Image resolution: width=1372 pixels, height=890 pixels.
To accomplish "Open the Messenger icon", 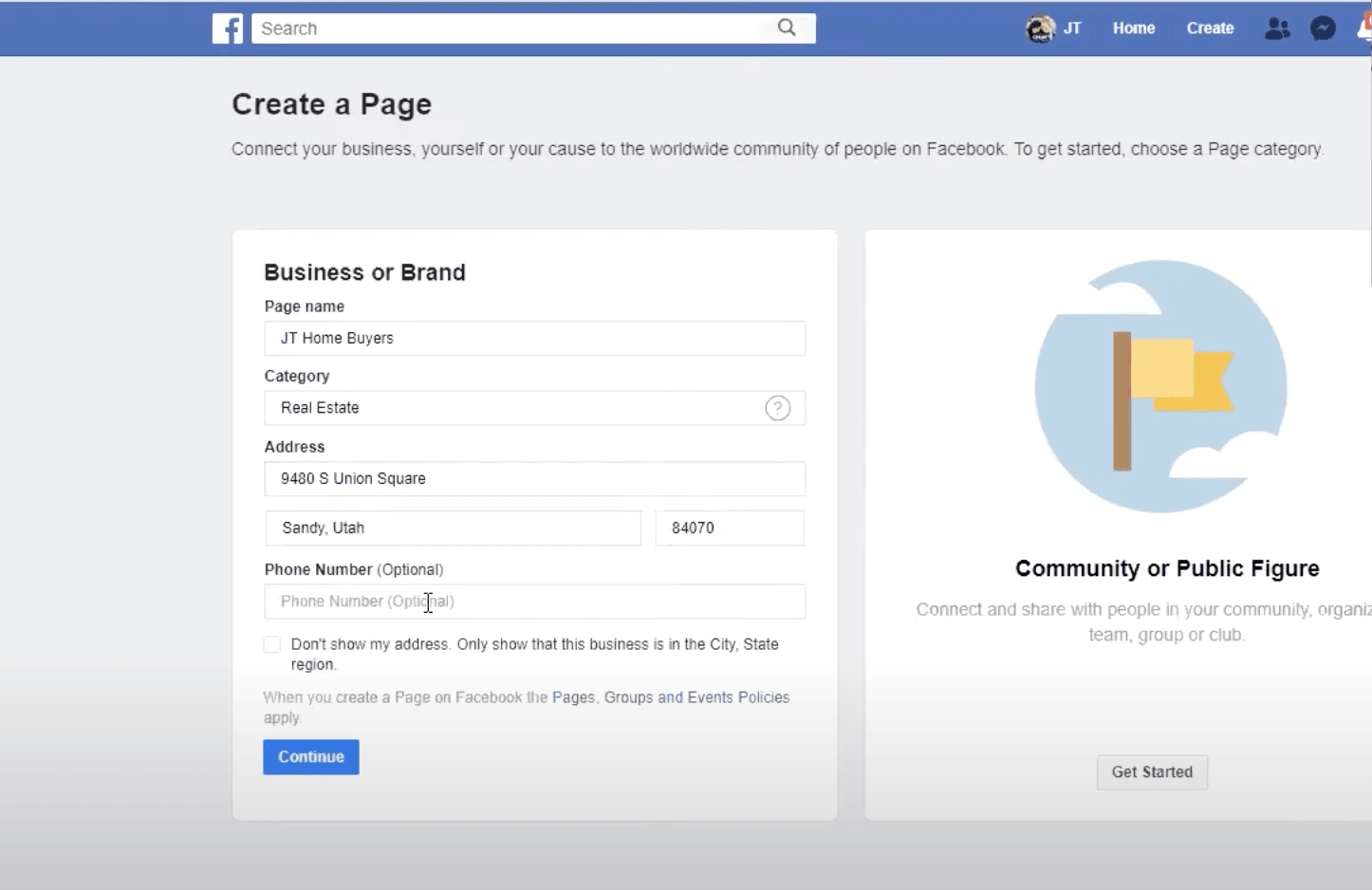I will [x=1323, y=28].
